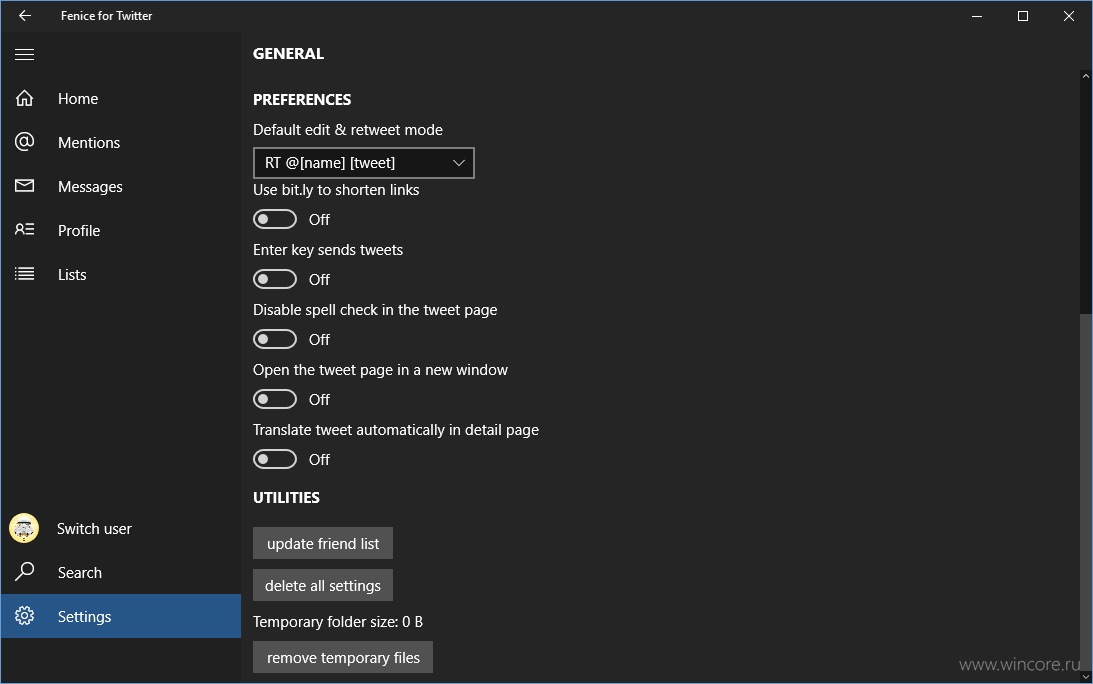Click 'Use bit.ly to shorten links' label
Image resolution: width=1093 pixels, height=684 pixels.
336,190
